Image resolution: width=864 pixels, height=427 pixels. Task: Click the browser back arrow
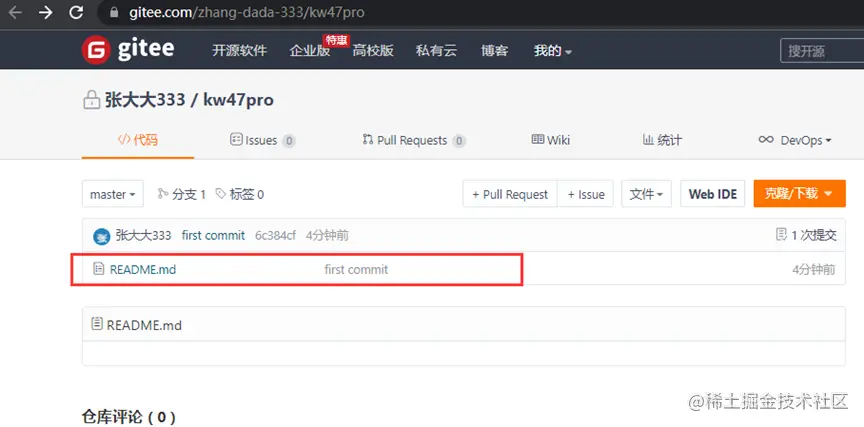pyautogui.click(x=15, y=12)
